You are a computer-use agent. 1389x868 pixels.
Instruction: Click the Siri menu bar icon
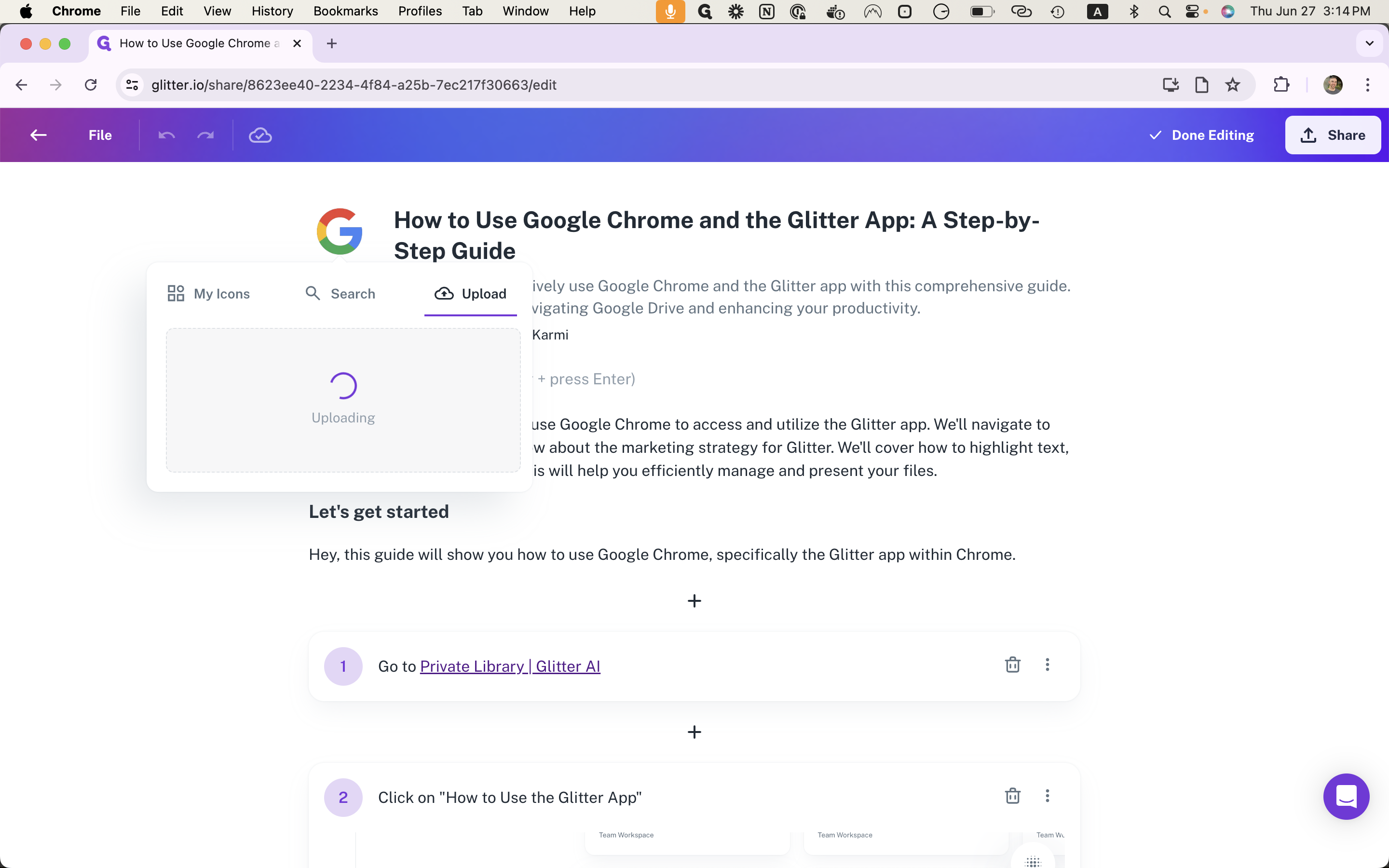click(x=1228, y=11)
